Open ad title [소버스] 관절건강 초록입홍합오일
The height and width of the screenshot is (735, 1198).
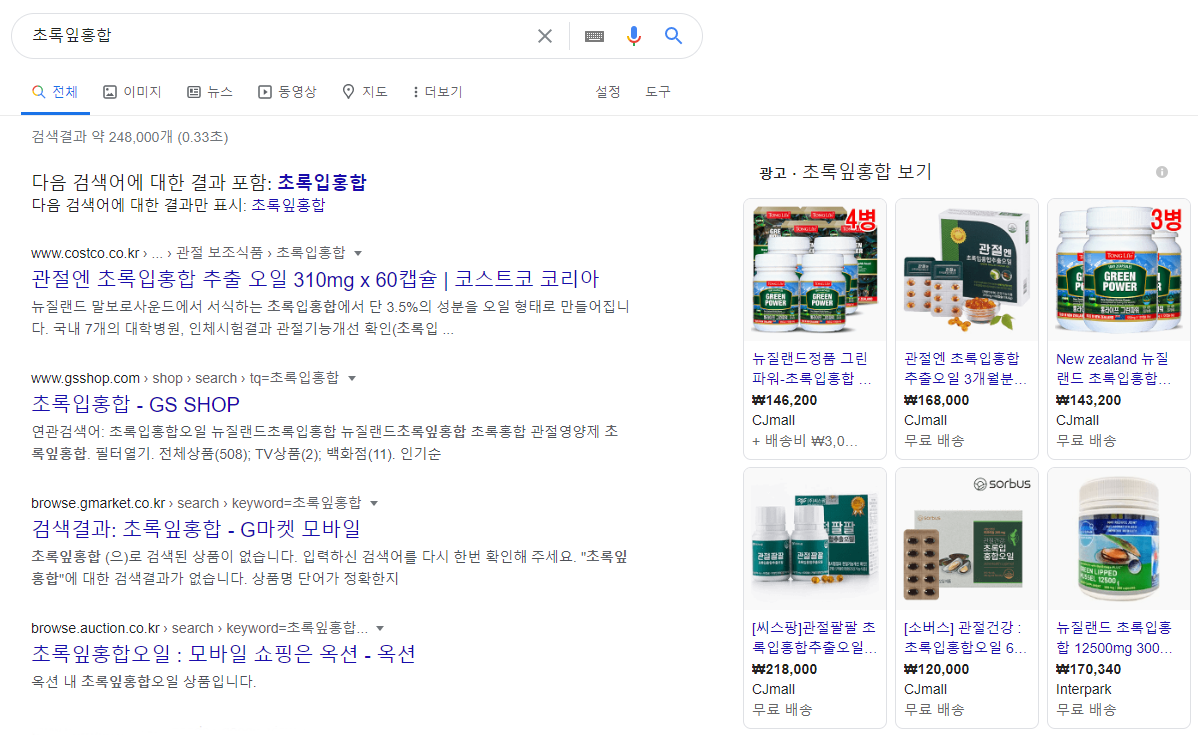click(965, 637)
